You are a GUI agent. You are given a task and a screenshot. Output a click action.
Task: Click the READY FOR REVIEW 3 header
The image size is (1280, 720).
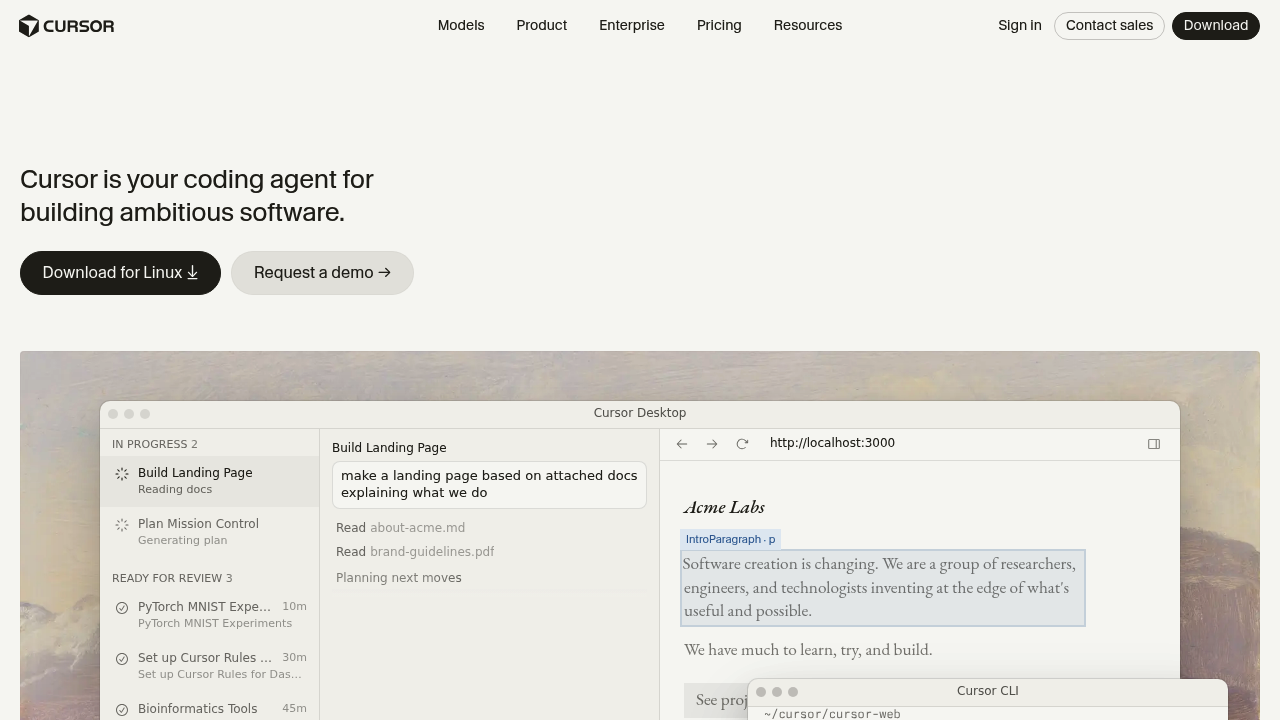pos(172,578)
